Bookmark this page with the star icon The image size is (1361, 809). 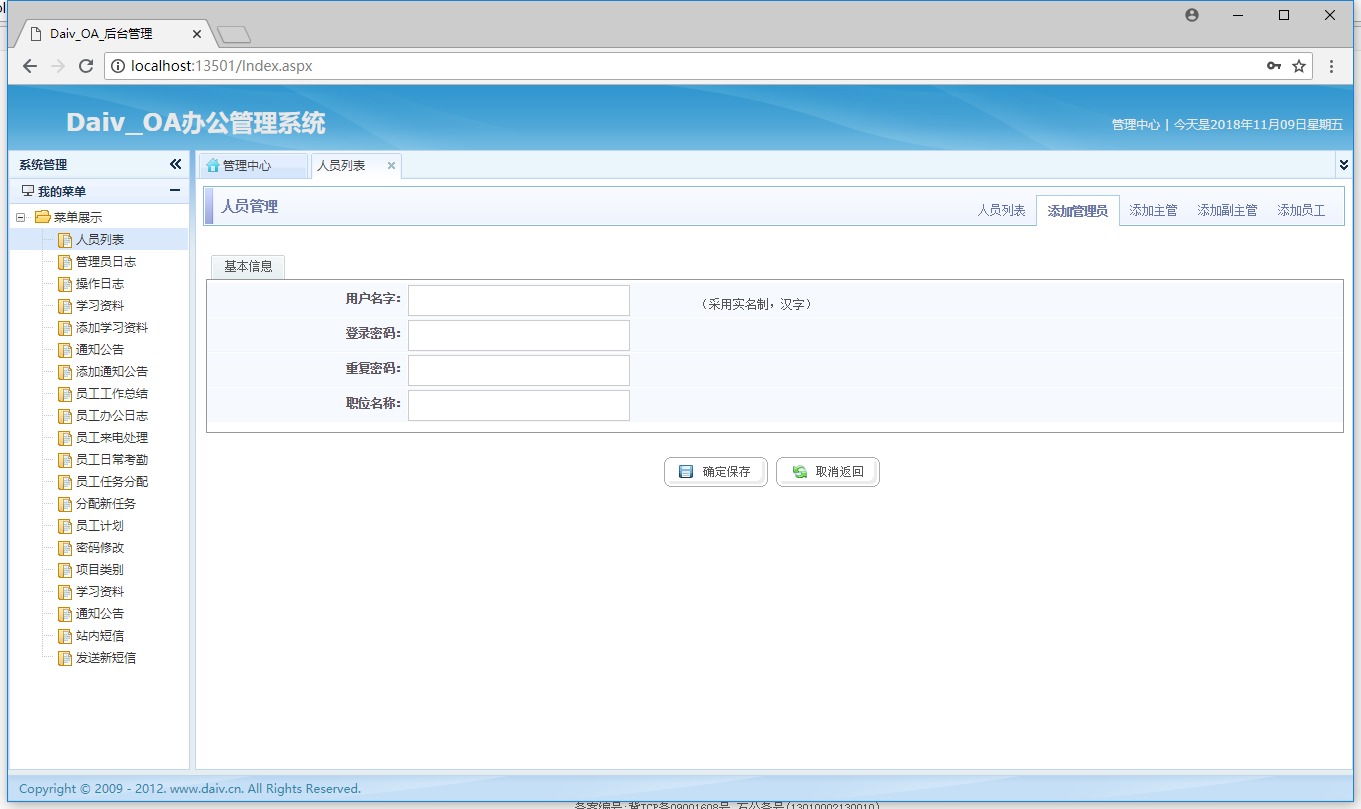[1299, 66]
